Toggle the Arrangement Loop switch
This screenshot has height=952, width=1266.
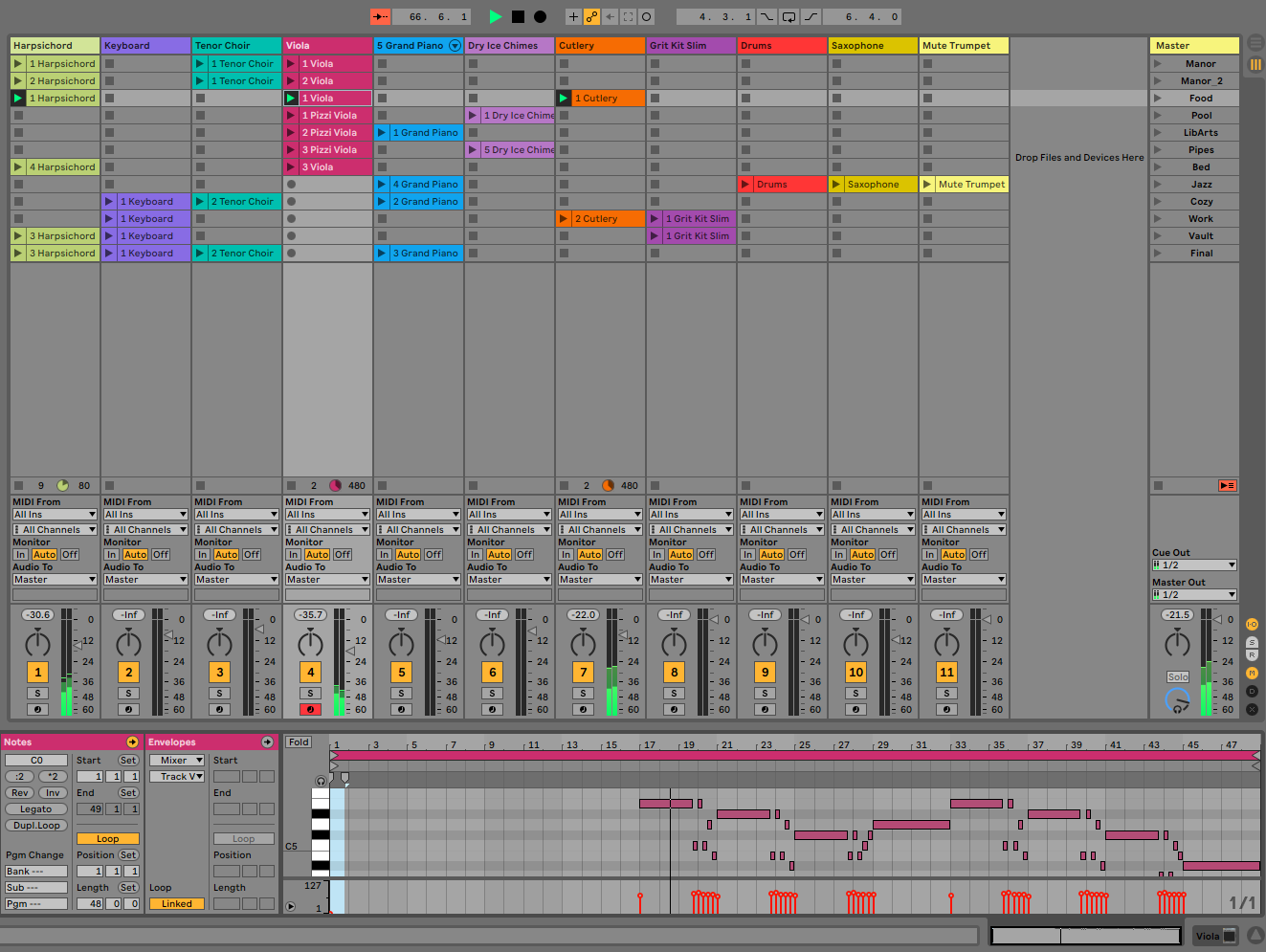(x=788, y=16)
